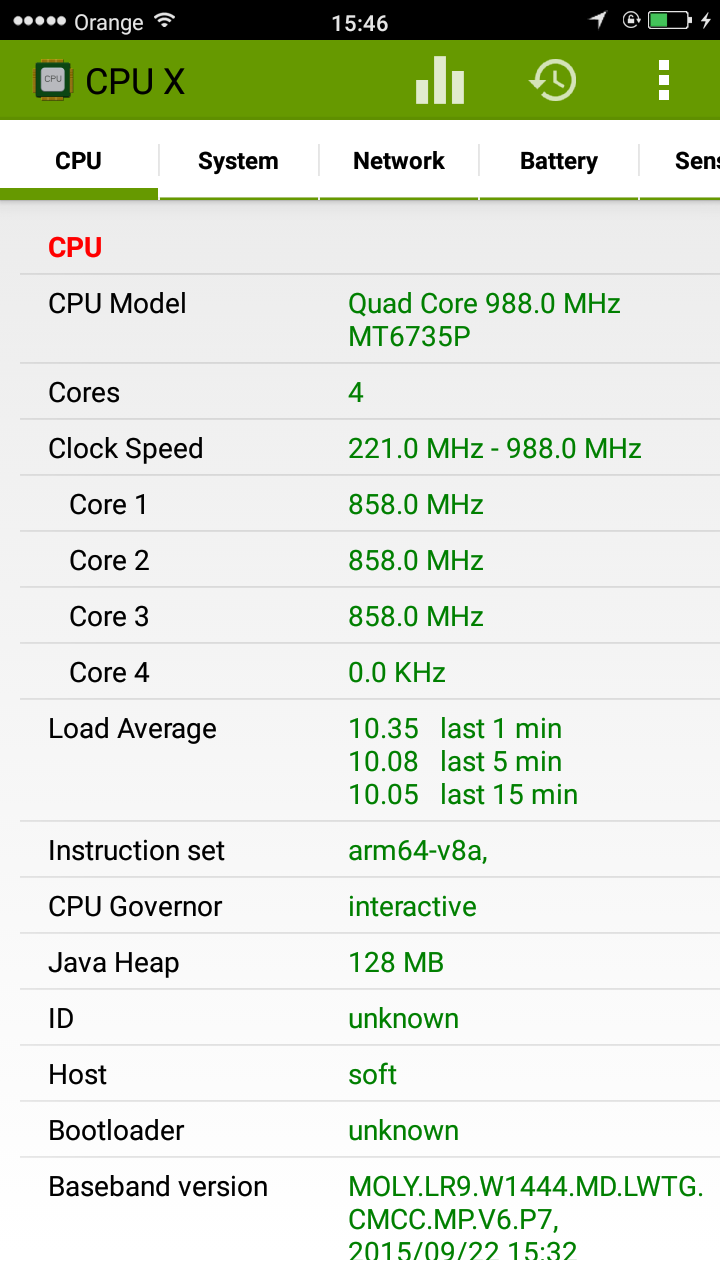Open the history clock icon

(553, 81)
